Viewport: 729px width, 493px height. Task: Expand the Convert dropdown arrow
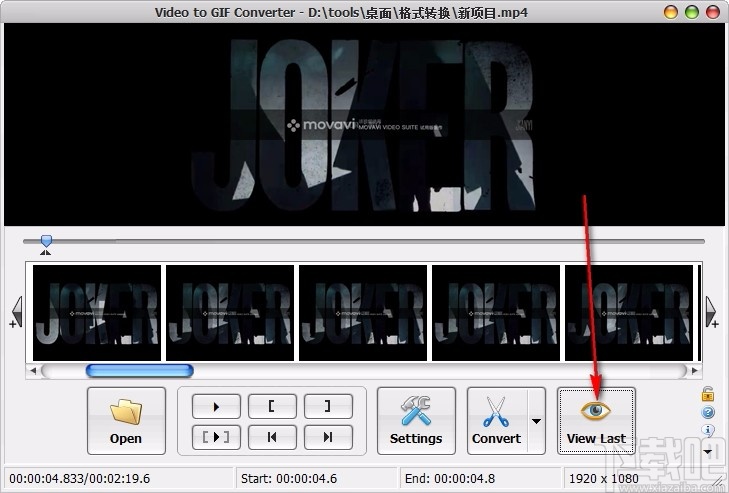click(537, 421)
